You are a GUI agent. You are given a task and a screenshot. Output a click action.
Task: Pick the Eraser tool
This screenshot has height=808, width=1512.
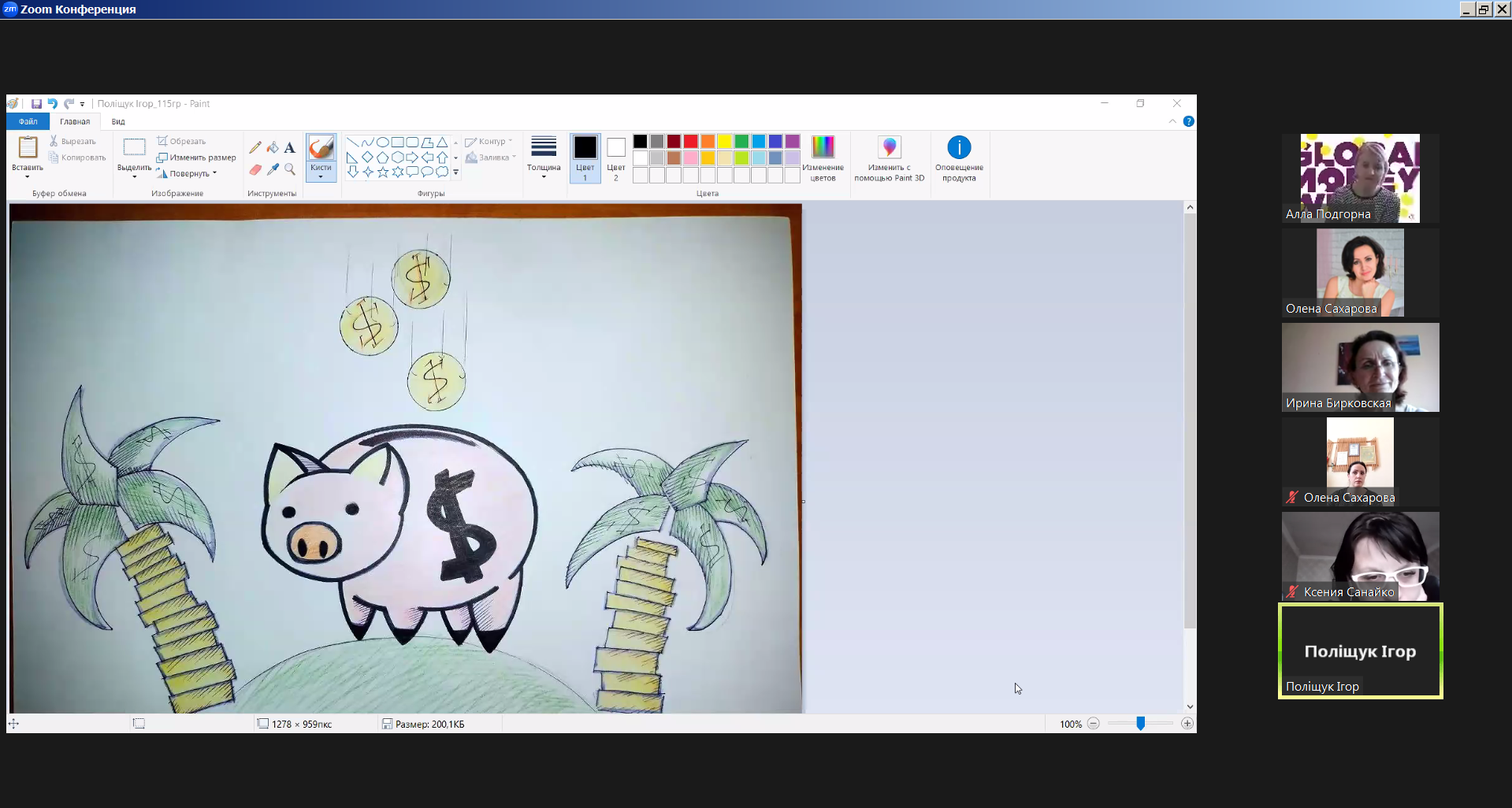[x=255, y=169]
